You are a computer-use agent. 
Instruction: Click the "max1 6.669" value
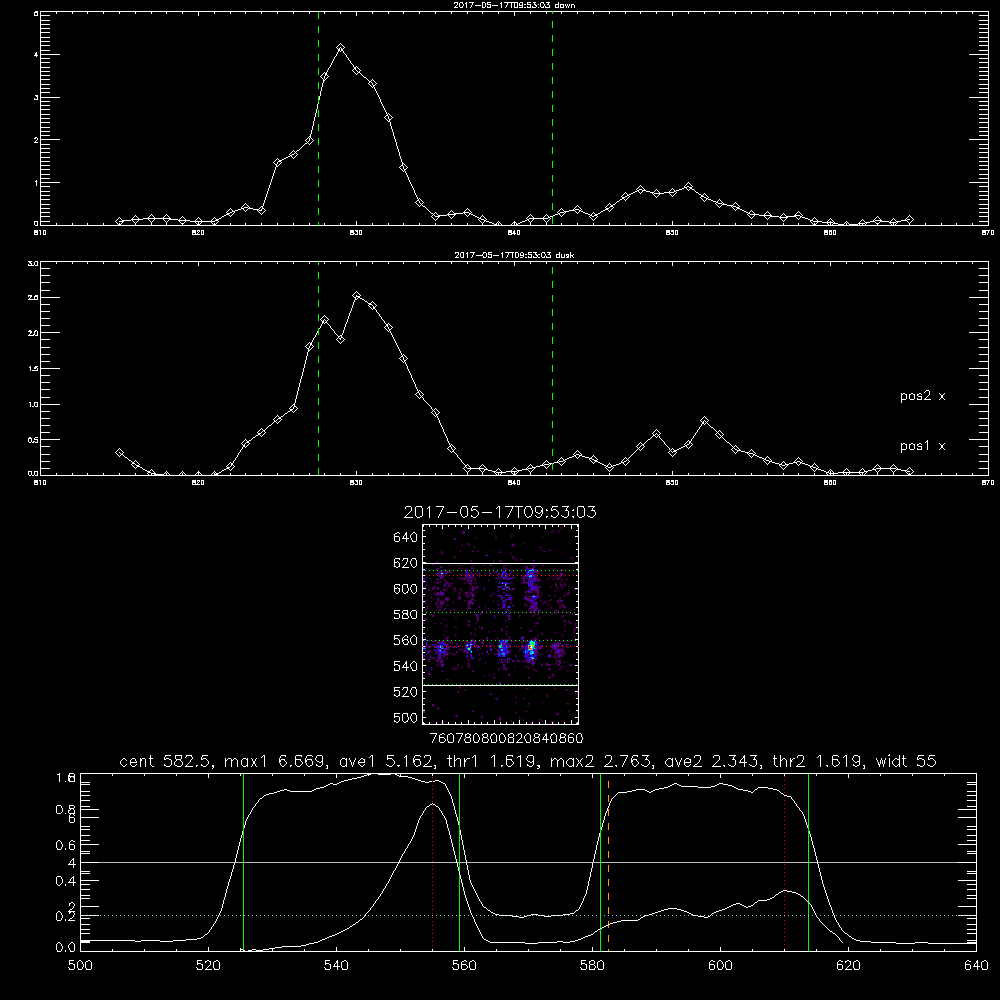tap(277, 761)
